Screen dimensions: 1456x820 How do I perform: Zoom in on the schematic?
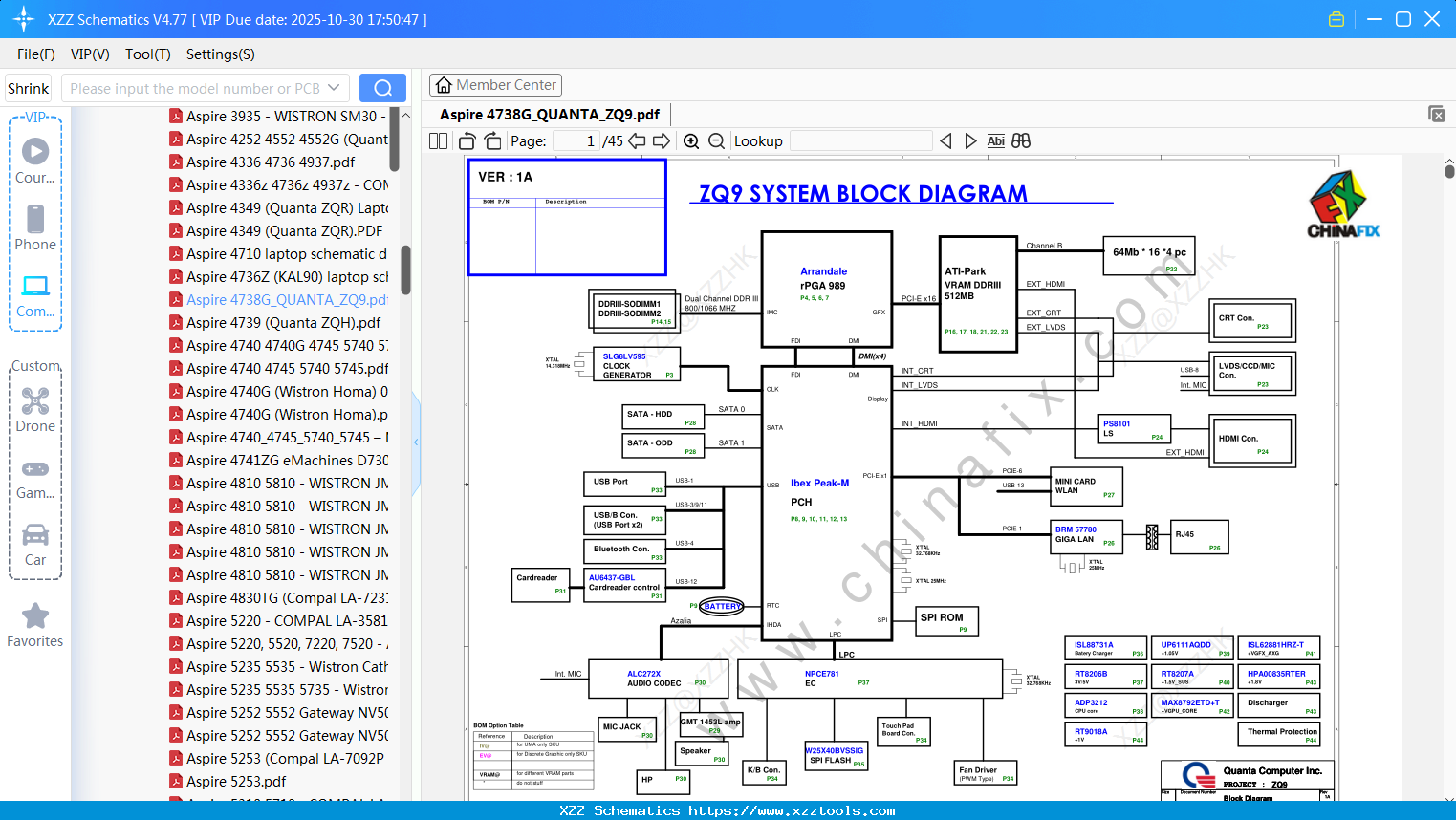point(691,140)
